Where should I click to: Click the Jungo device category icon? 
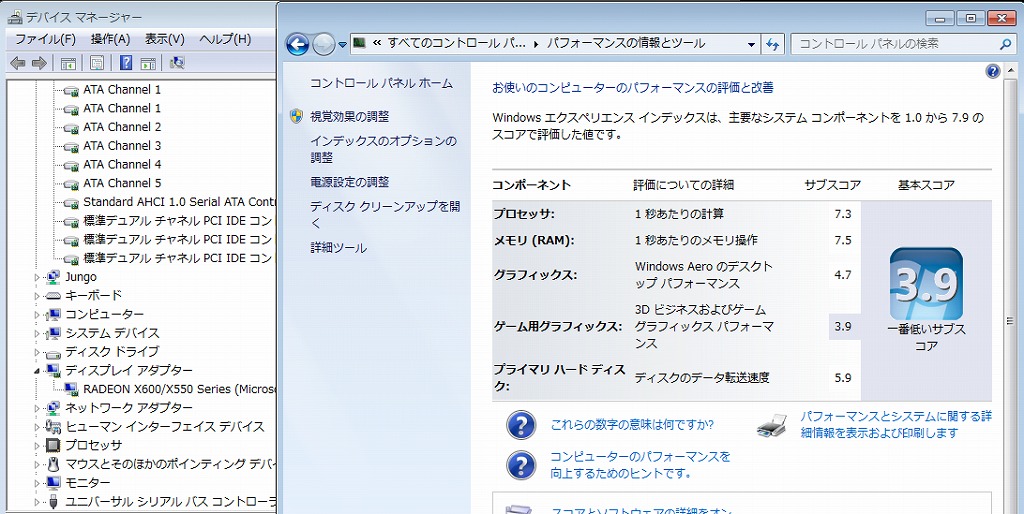[54, 277]
